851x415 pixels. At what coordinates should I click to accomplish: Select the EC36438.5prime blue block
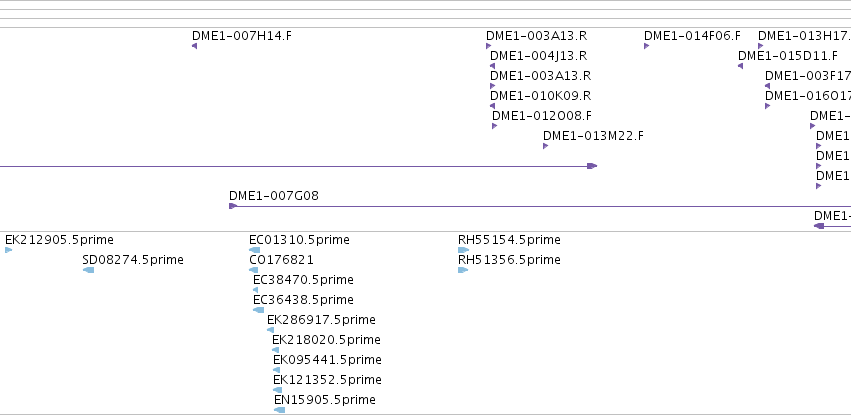[x=258, y=310]
